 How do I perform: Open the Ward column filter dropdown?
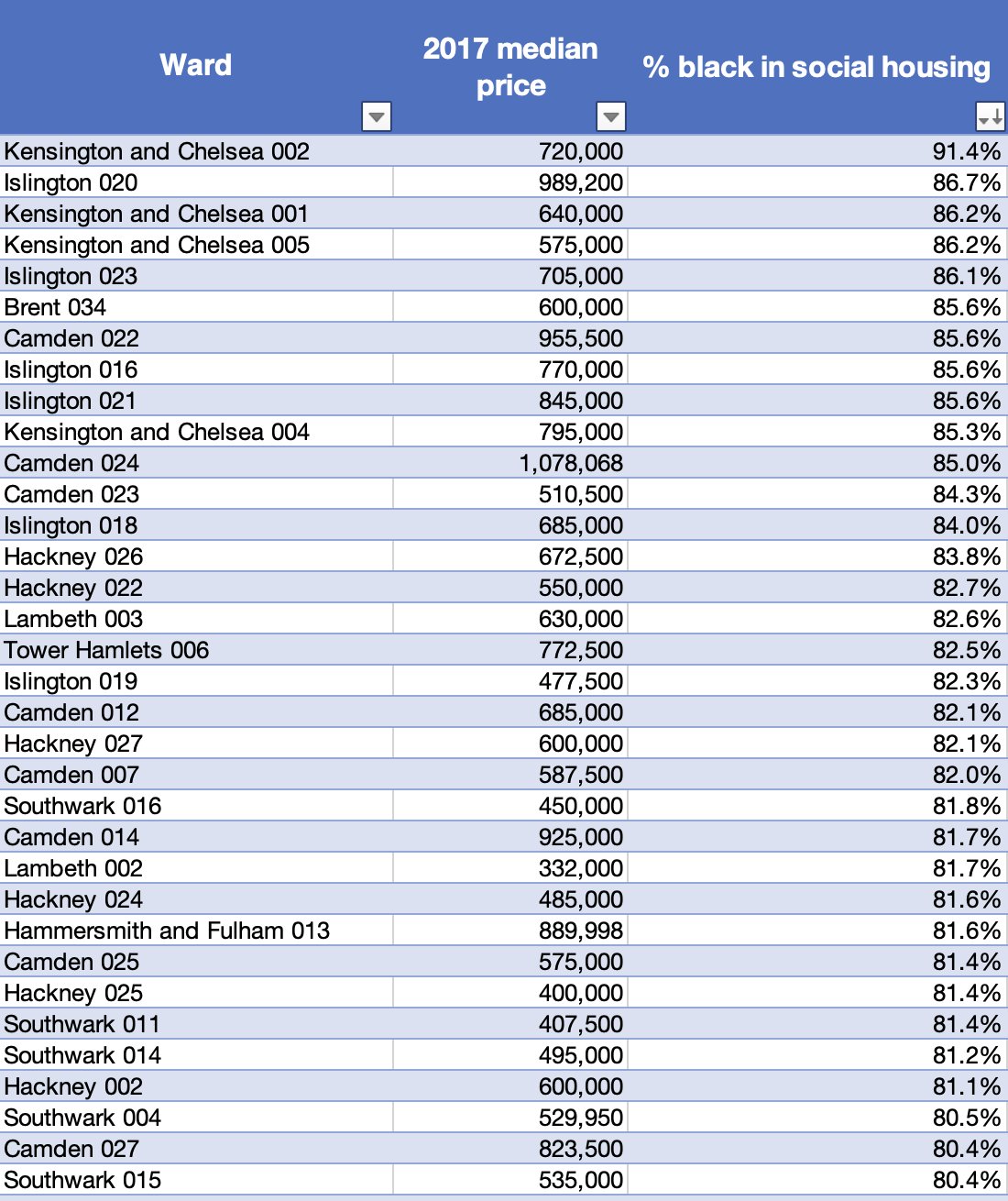pyautogui.click(x=377, y=116)
